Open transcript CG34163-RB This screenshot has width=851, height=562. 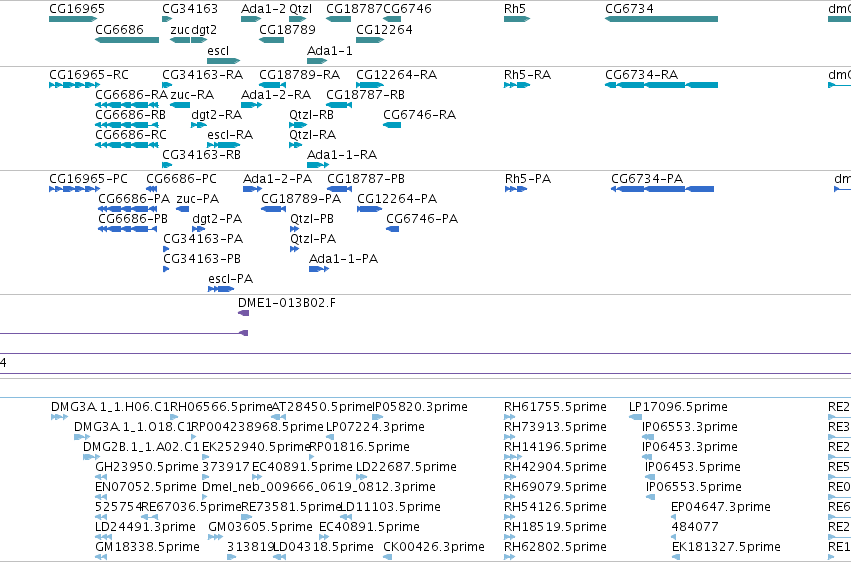201,155
